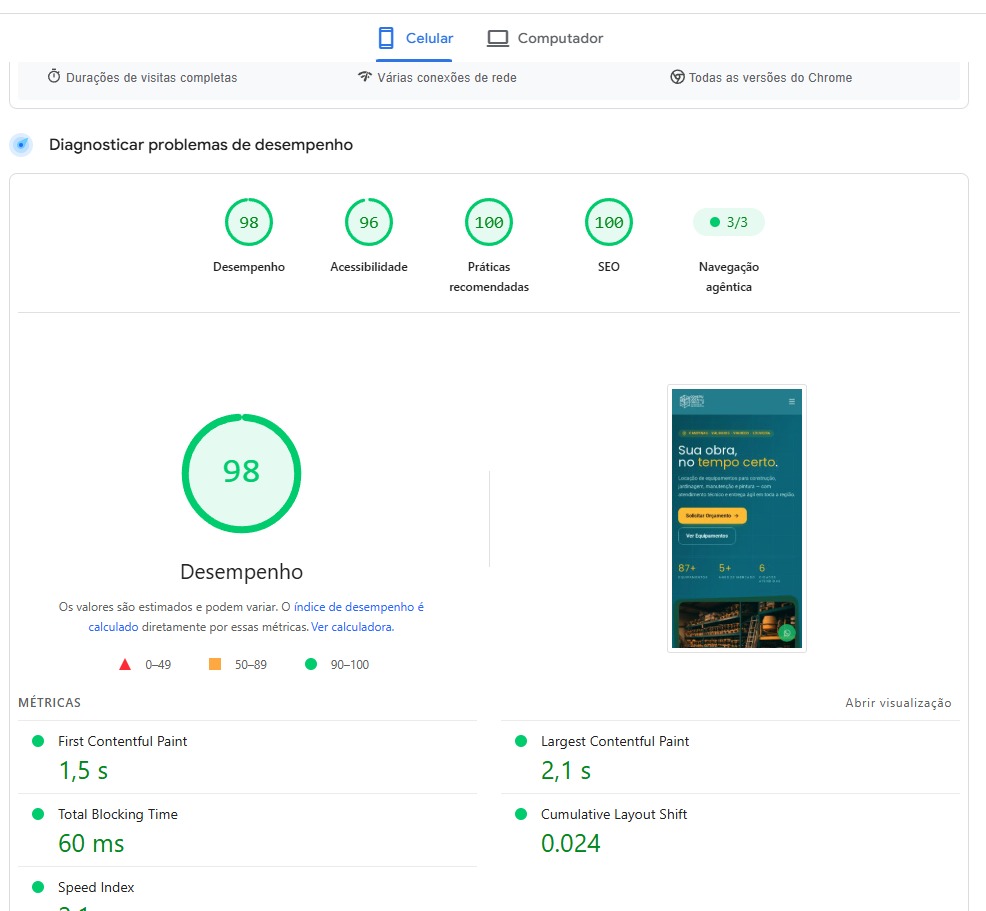Click the Diagnosticar problemas de desempenho heading
986x911 pixels.
pos(201,145)
